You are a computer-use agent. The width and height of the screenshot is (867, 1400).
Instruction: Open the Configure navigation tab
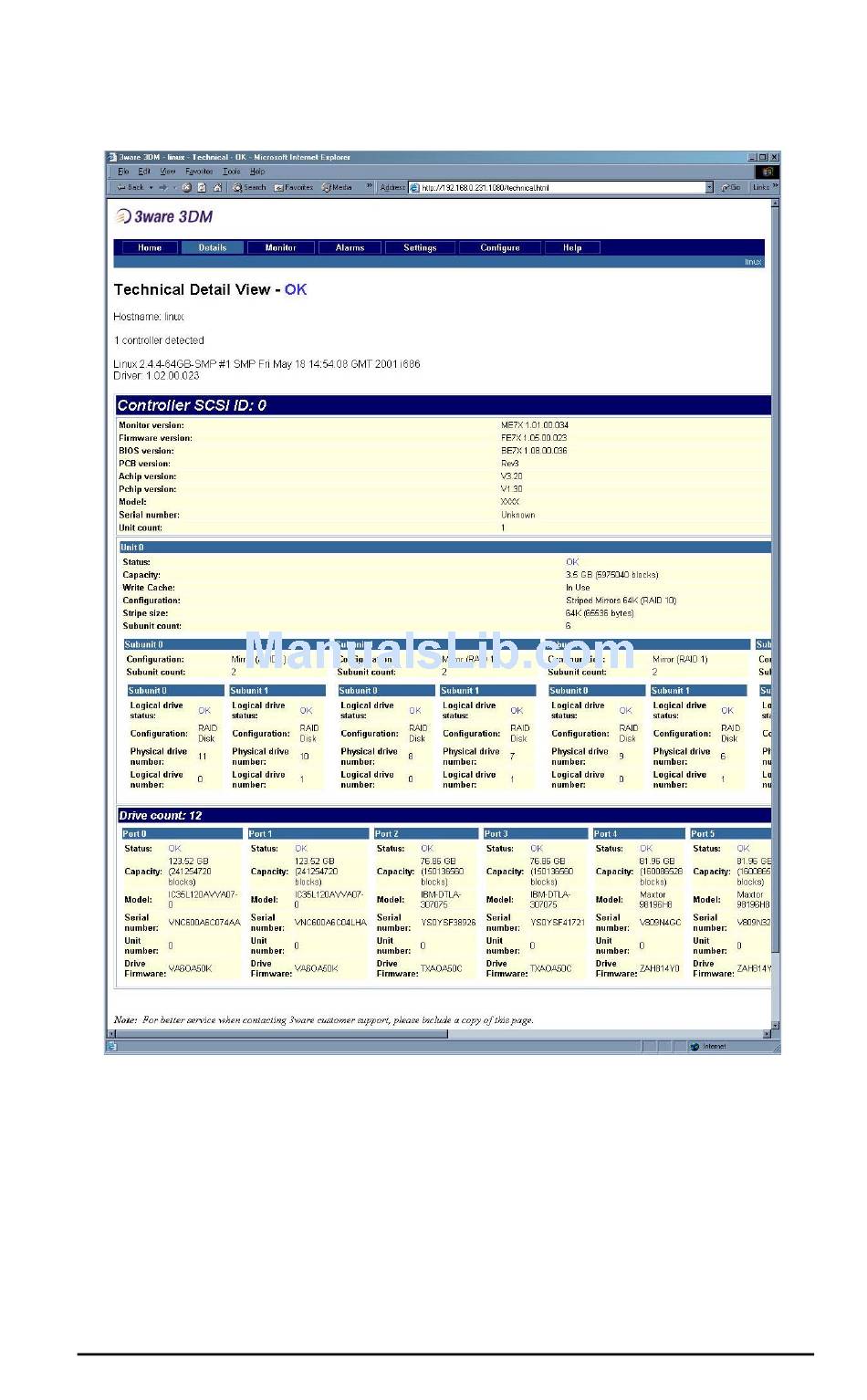click(x=500, y=247)
